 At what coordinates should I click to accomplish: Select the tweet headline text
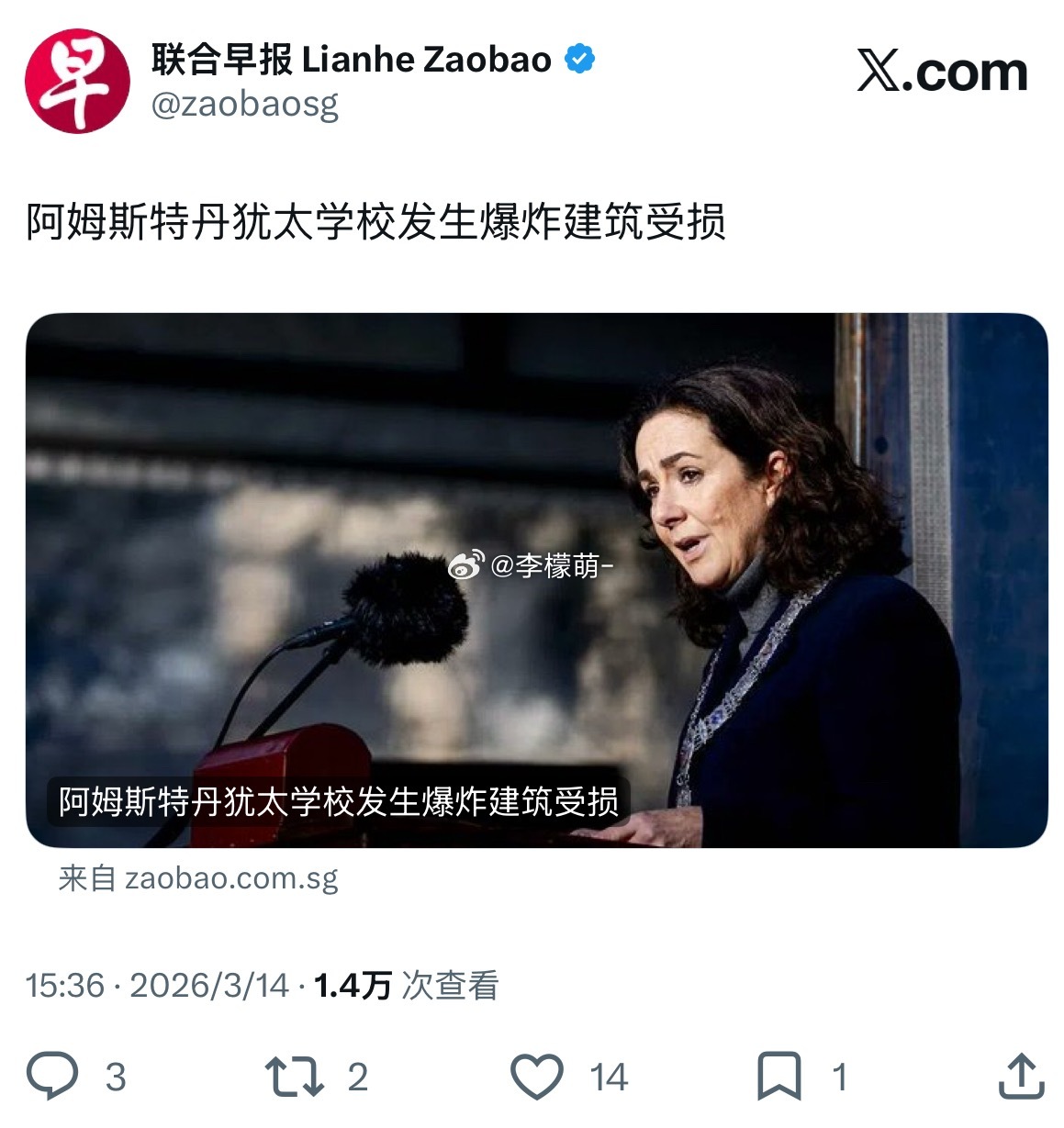[375, 222]
